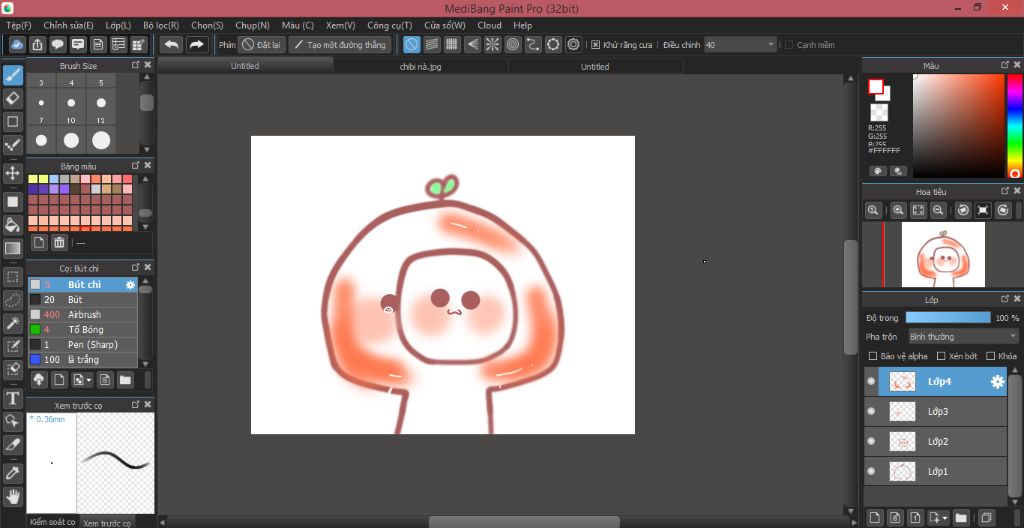Switch to Kiểm soát cọ tab

click(52, 522)
